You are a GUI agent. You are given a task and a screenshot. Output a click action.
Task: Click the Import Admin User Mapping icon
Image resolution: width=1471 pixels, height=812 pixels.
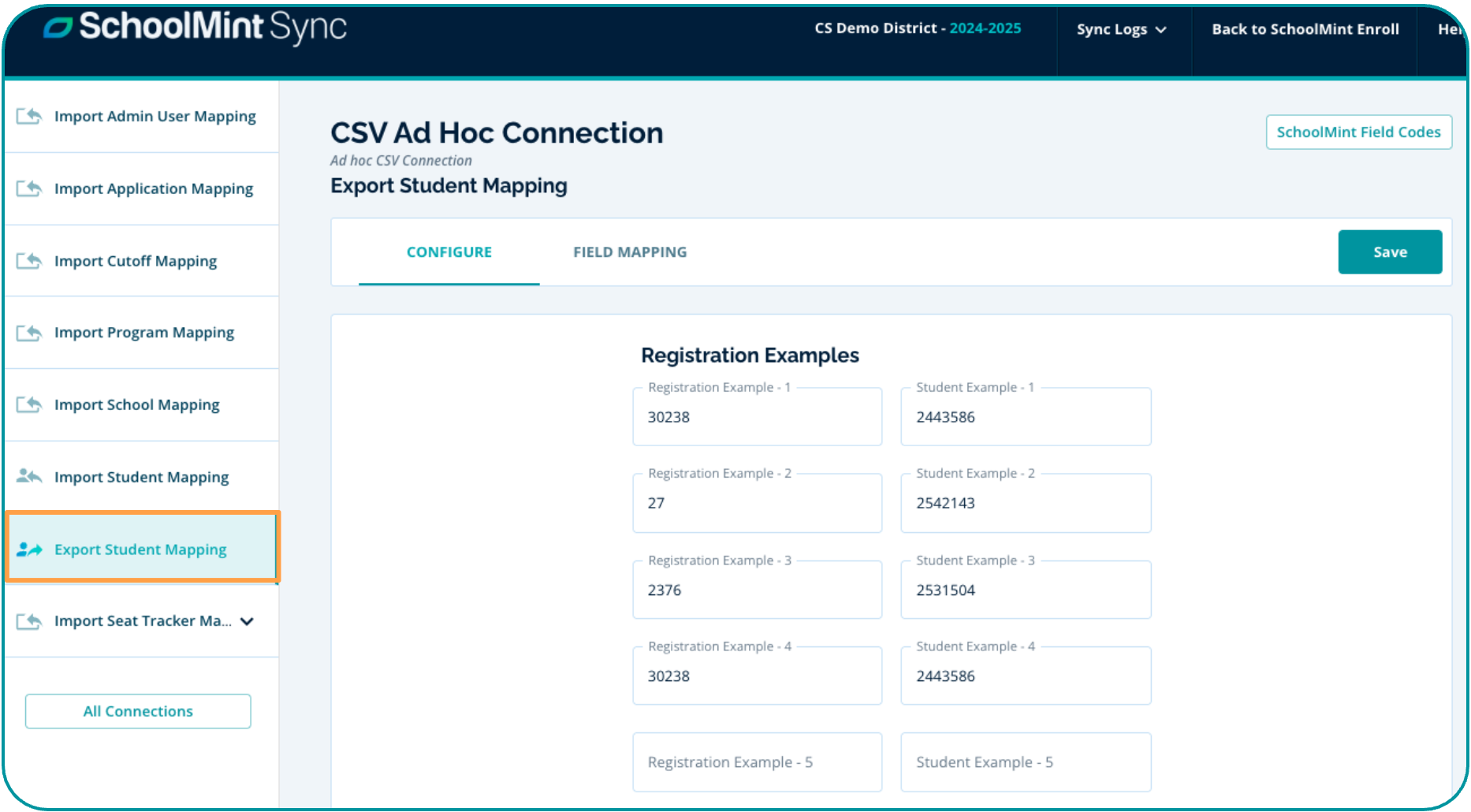click(x=29, y=117)
